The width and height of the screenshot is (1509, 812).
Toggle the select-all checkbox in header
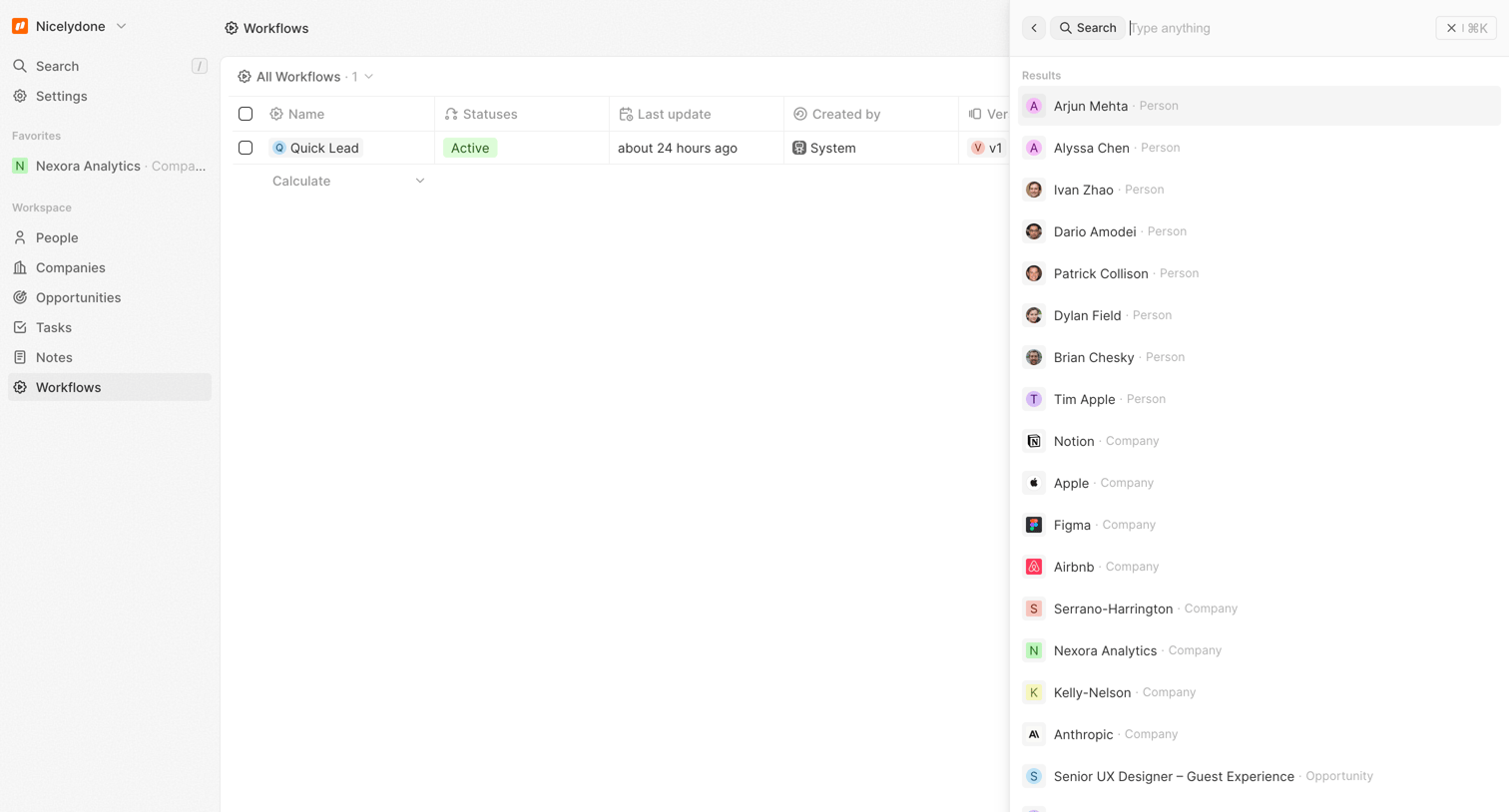click(246, 114)
